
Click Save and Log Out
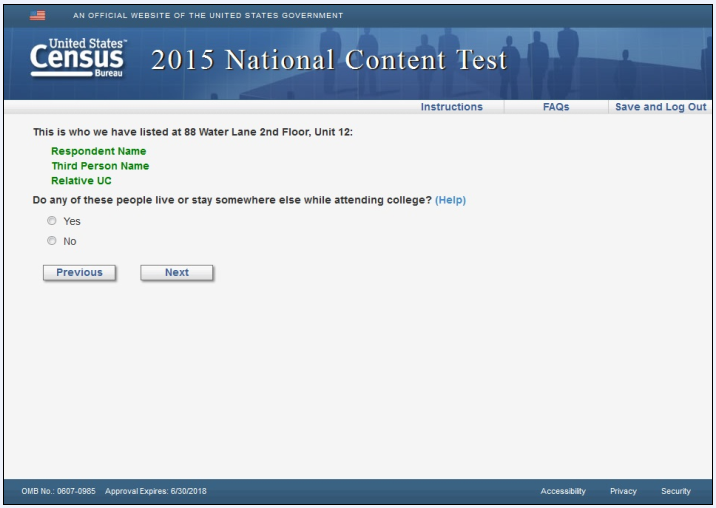tap(660, 107)
